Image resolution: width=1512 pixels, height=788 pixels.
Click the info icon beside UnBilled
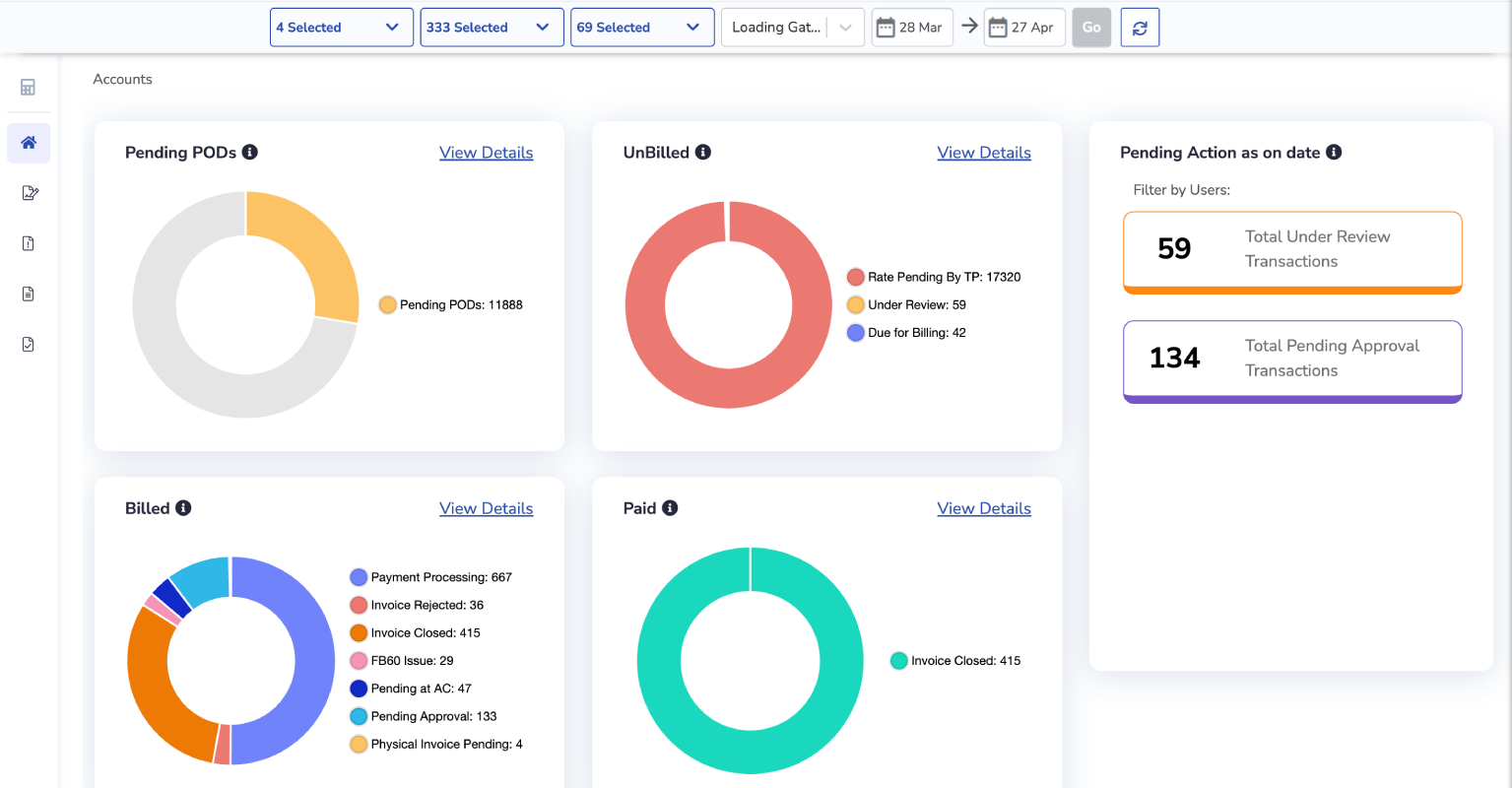coord(703,152)
